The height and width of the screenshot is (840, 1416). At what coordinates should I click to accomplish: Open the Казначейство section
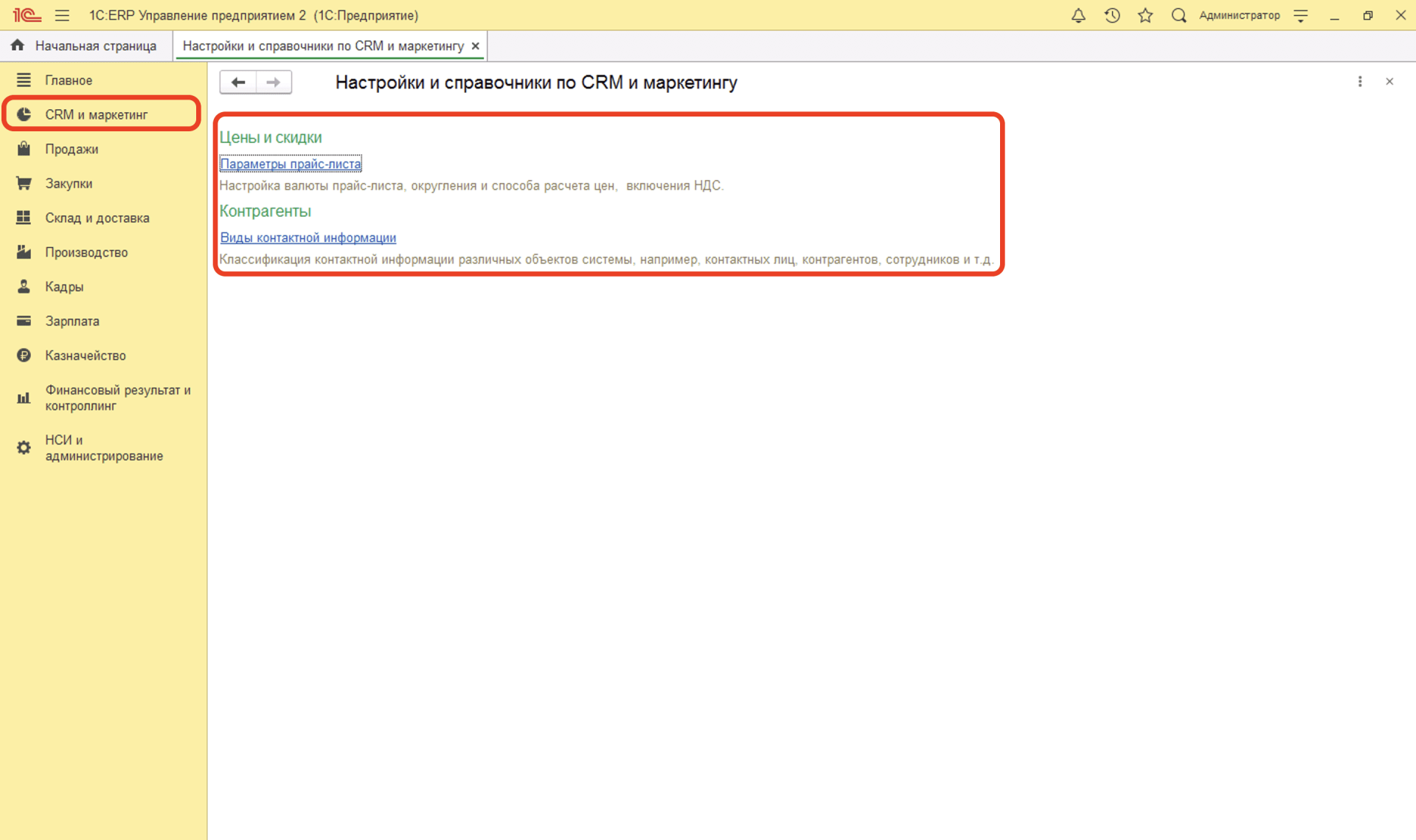[86, 355]
